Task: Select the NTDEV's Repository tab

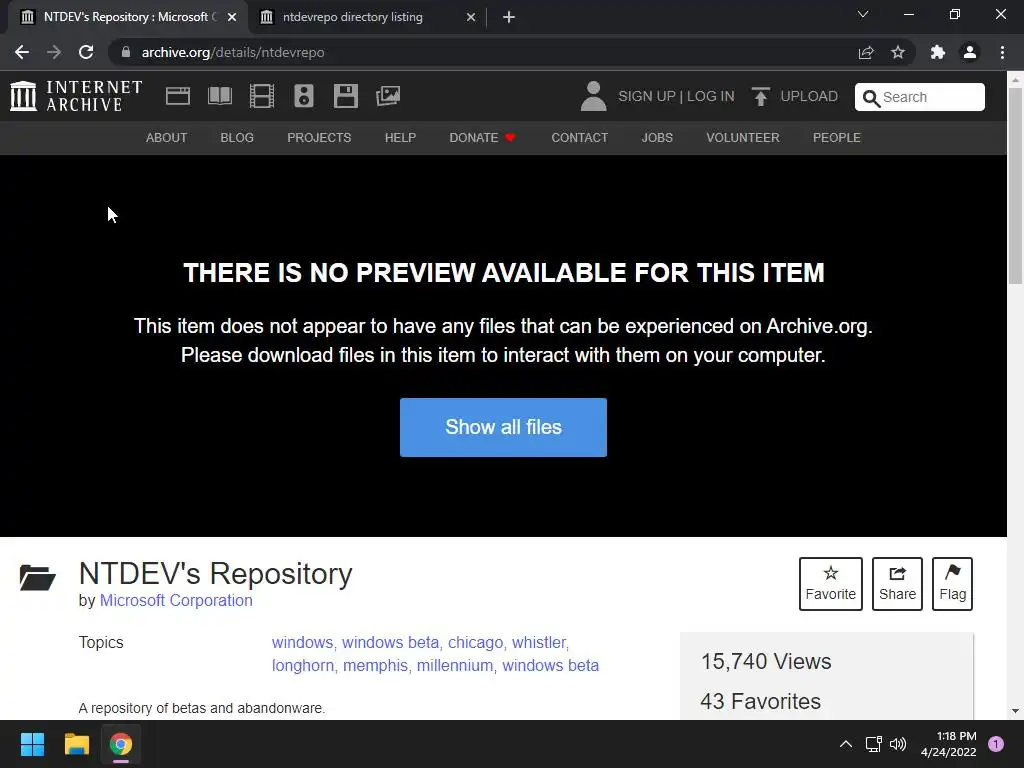Action: [x=127, y=17]
